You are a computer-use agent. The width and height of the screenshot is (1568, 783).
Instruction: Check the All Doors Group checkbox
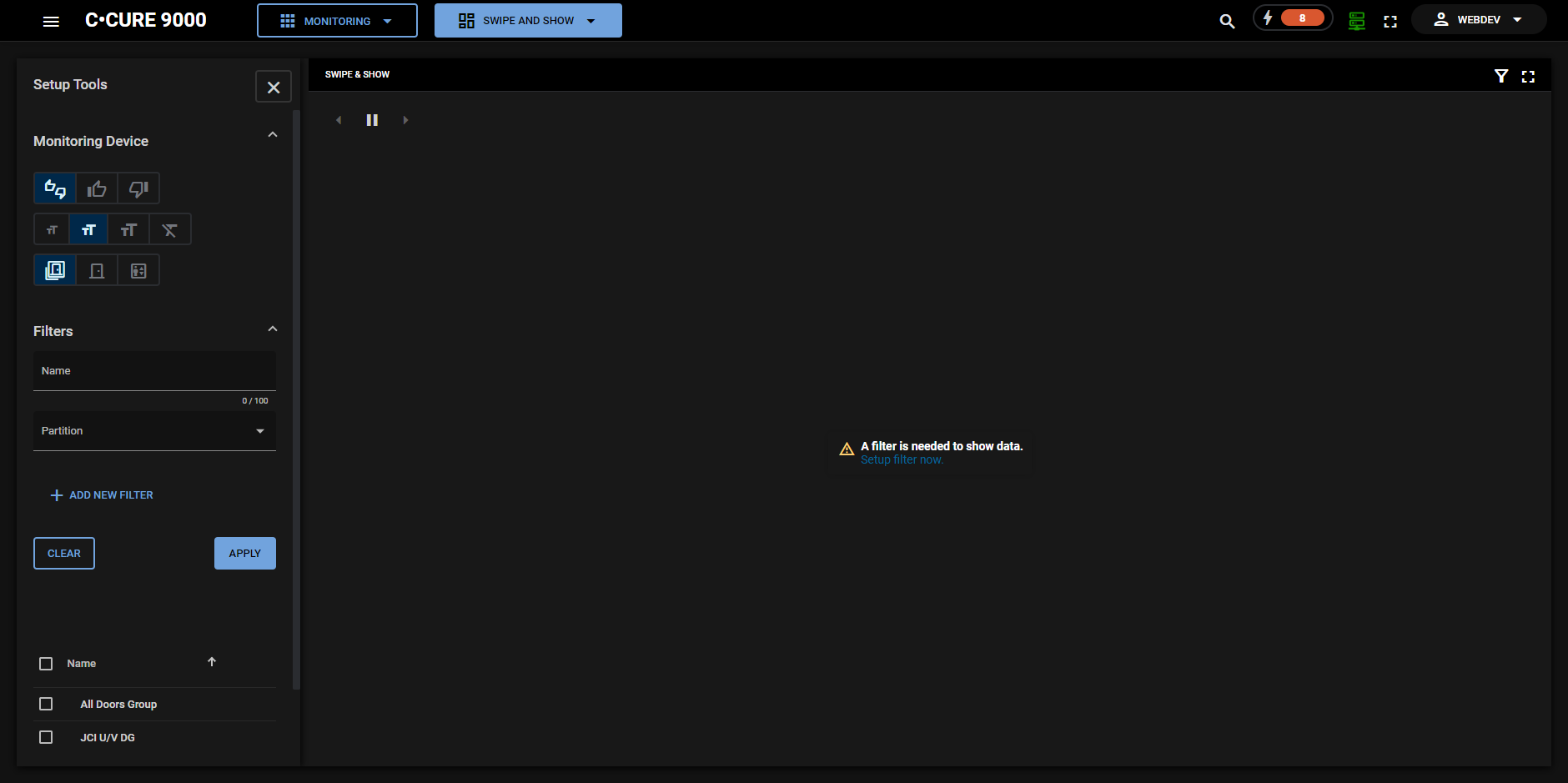46,704
